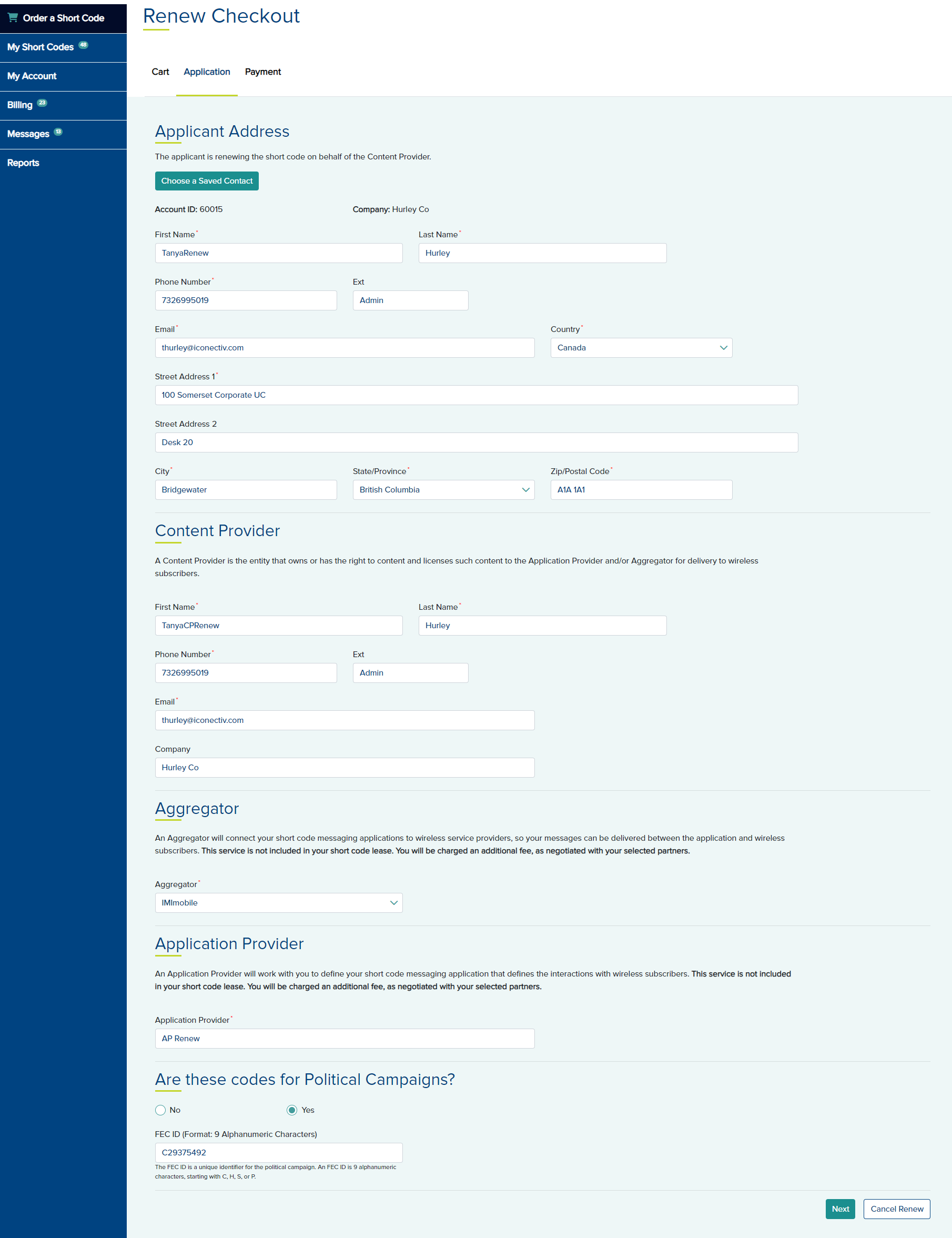Click the My Short Codes count badge
Image resolution: width=952 pixels, height=1238 pixels.
coord(83,45)
